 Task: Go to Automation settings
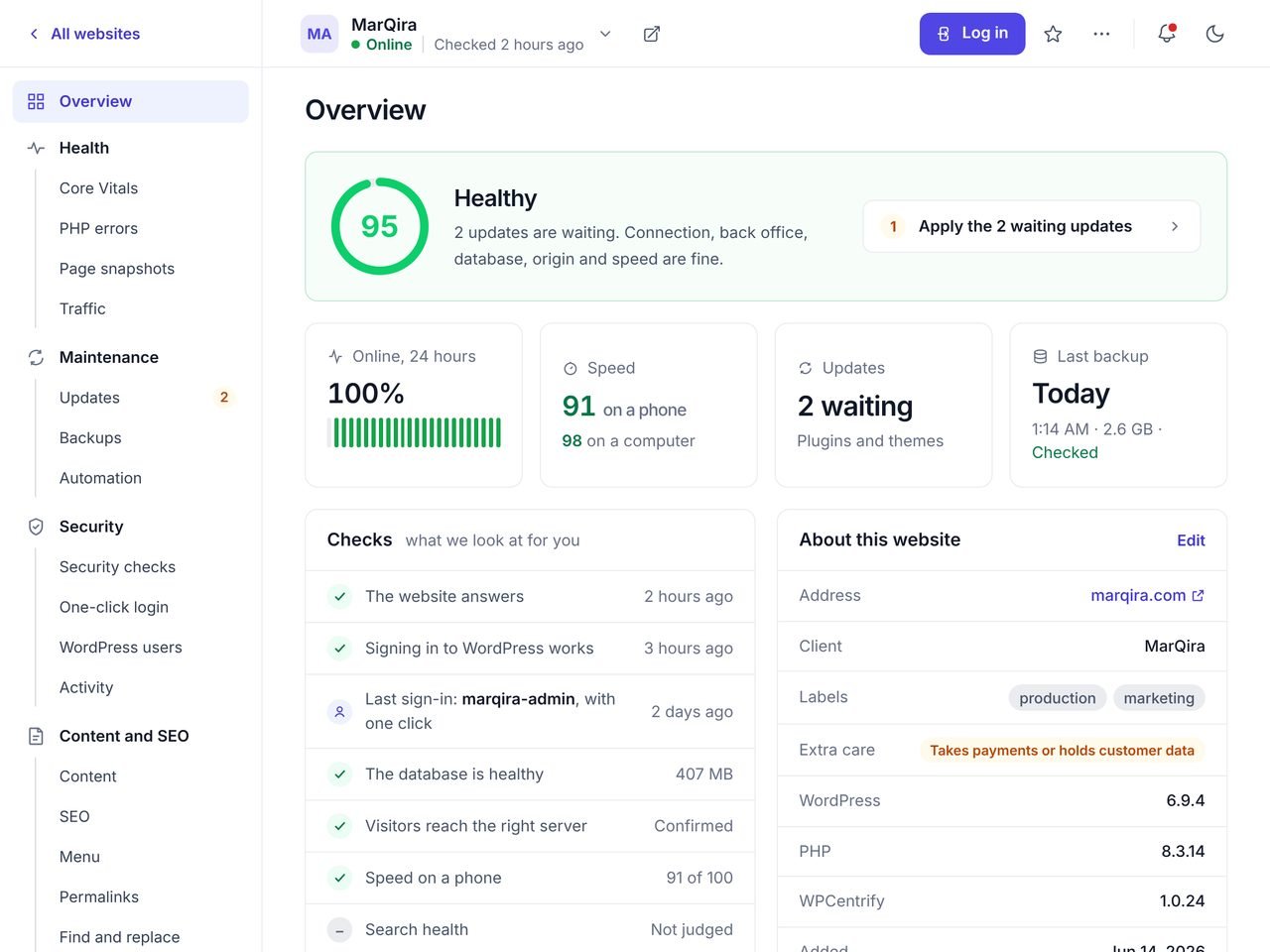pyautogui.click(x=100, y=478)
